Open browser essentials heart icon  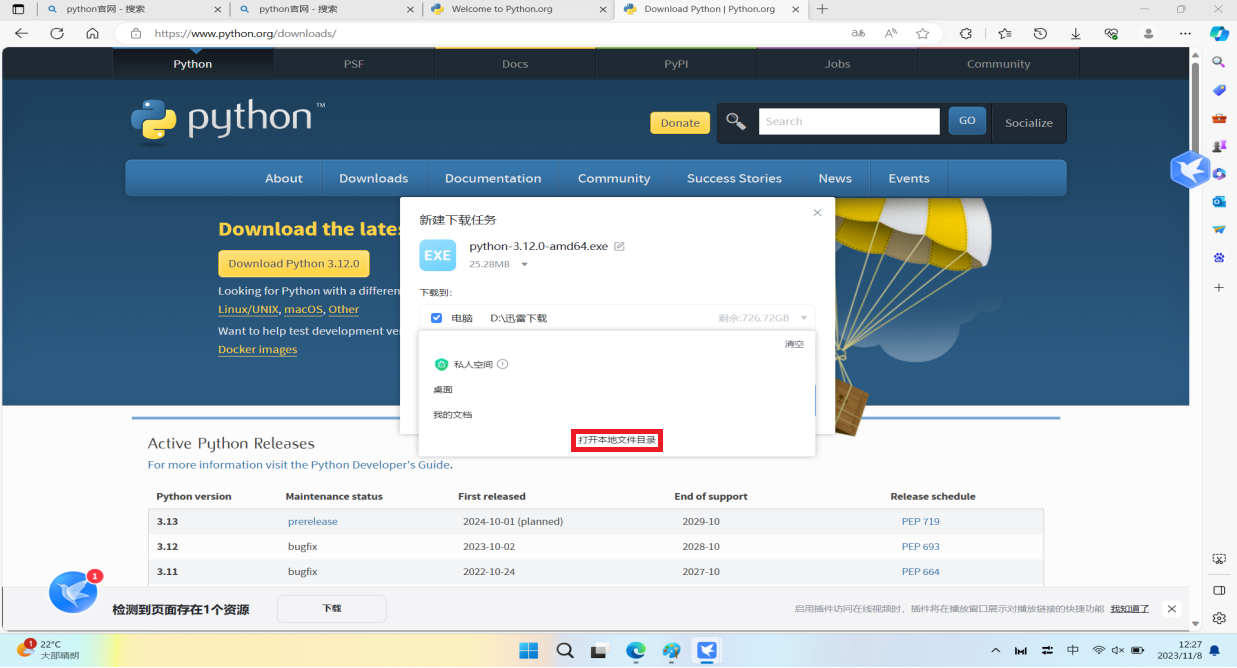click(1111, 33)
